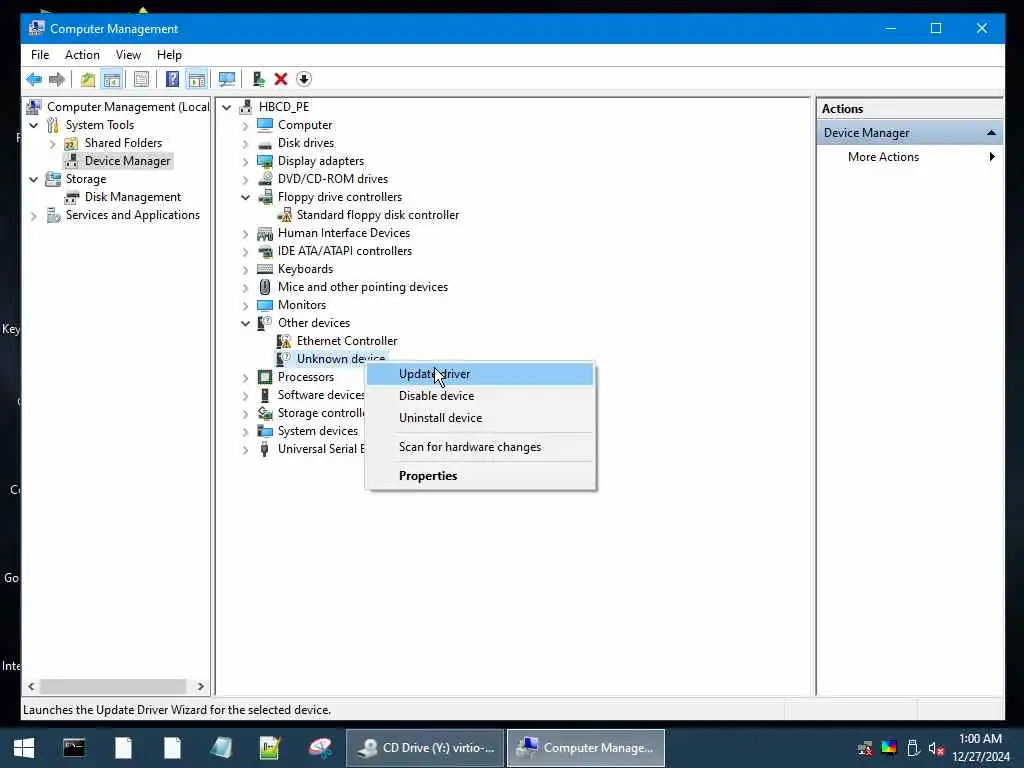Collapse the Storage node
Viewport: 1024px width, 768px height.
click(x=33, y=180)
